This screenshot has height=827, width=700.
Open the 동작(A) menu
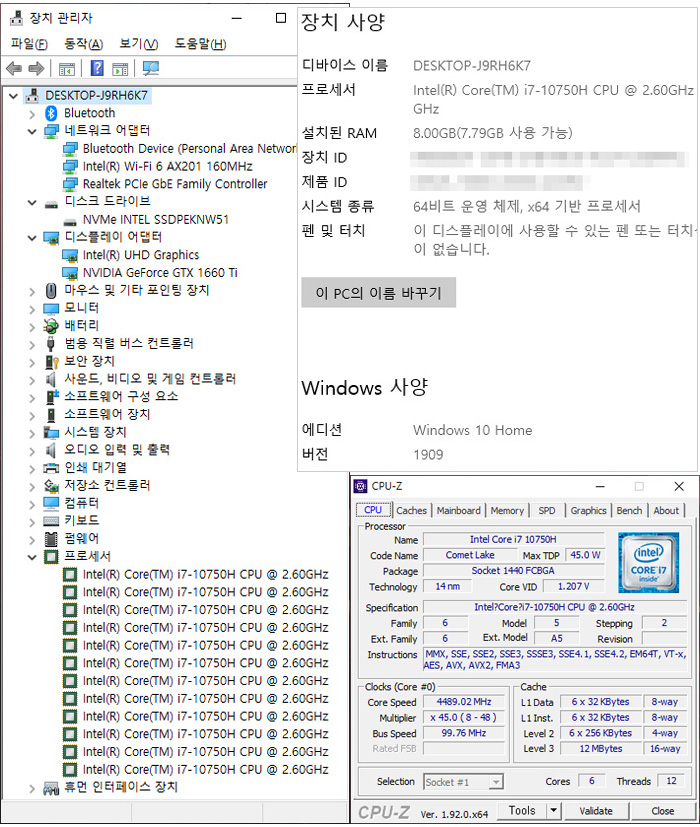click(x=83, y=44)
